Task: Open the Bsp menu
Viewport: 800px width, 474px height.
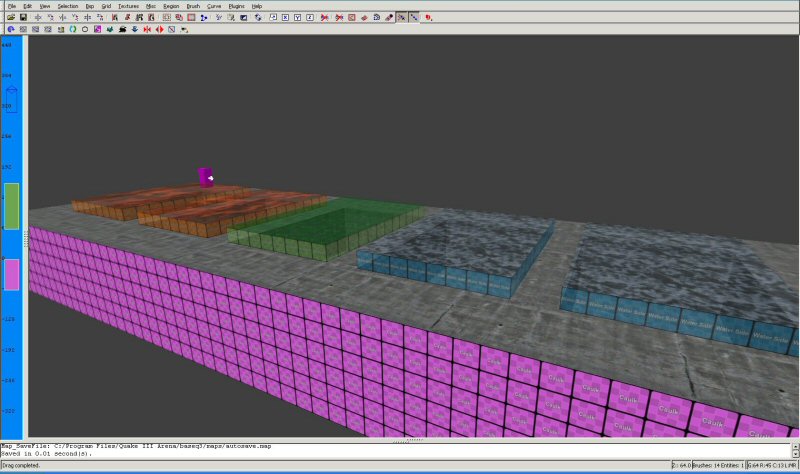Action: pyautogui.click(x=90, y=6)
